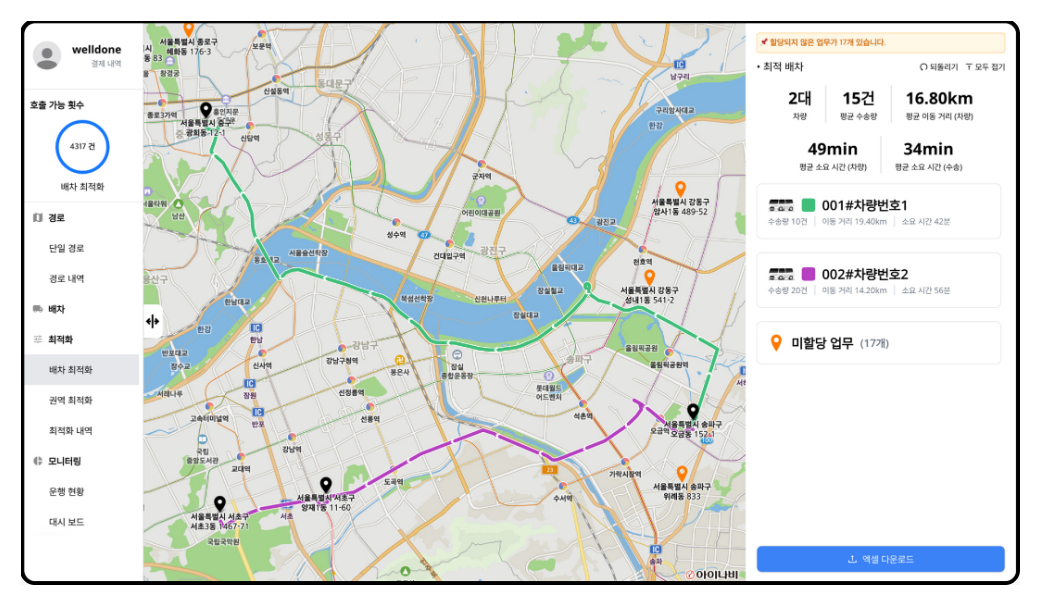Click the black pin at 오금동 152-1
The image size is (1048, 612).
(x=693, y=411)
